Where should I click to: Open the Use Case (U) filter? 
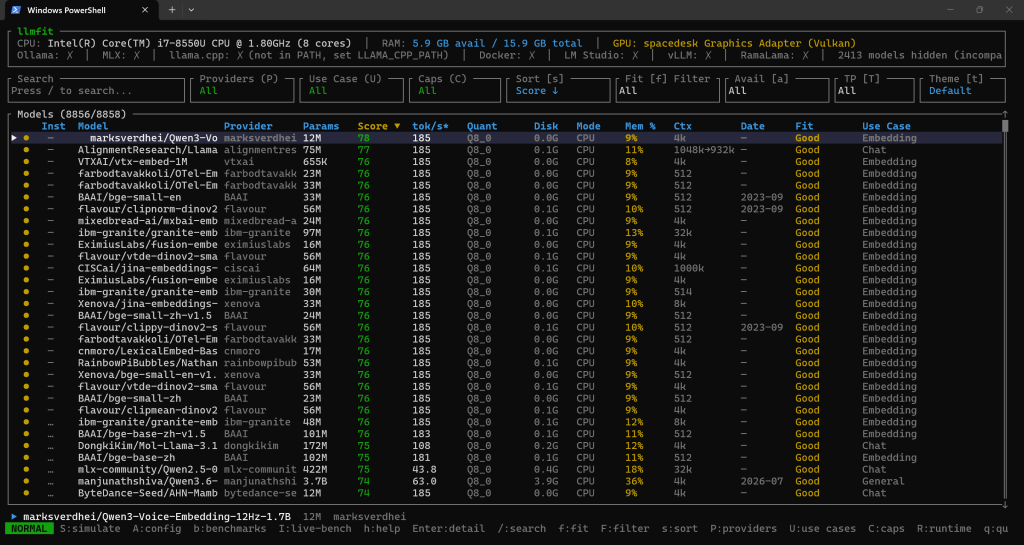coord(351,91)
